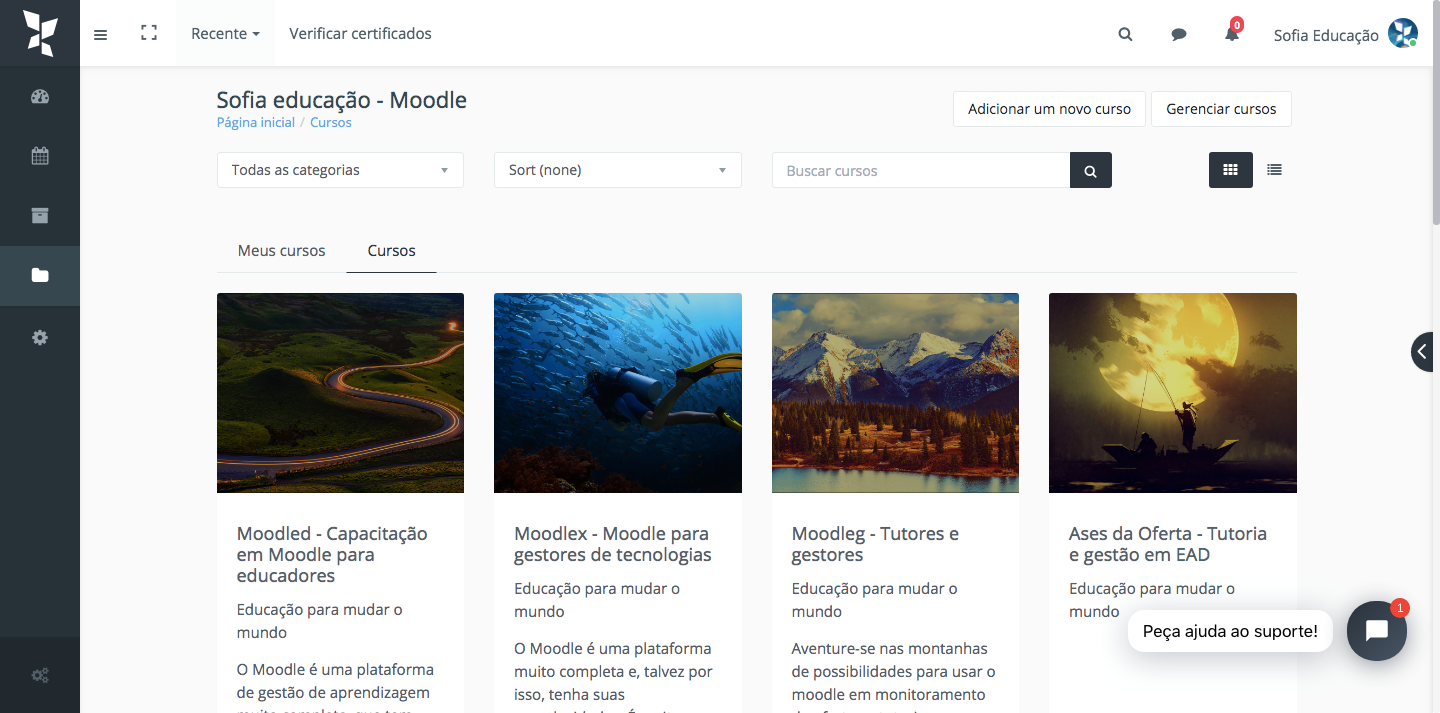Open the calendar icon in sidebar
Image resolution: width=1440 pixels, height=713 pixels.
click(40, 156)
